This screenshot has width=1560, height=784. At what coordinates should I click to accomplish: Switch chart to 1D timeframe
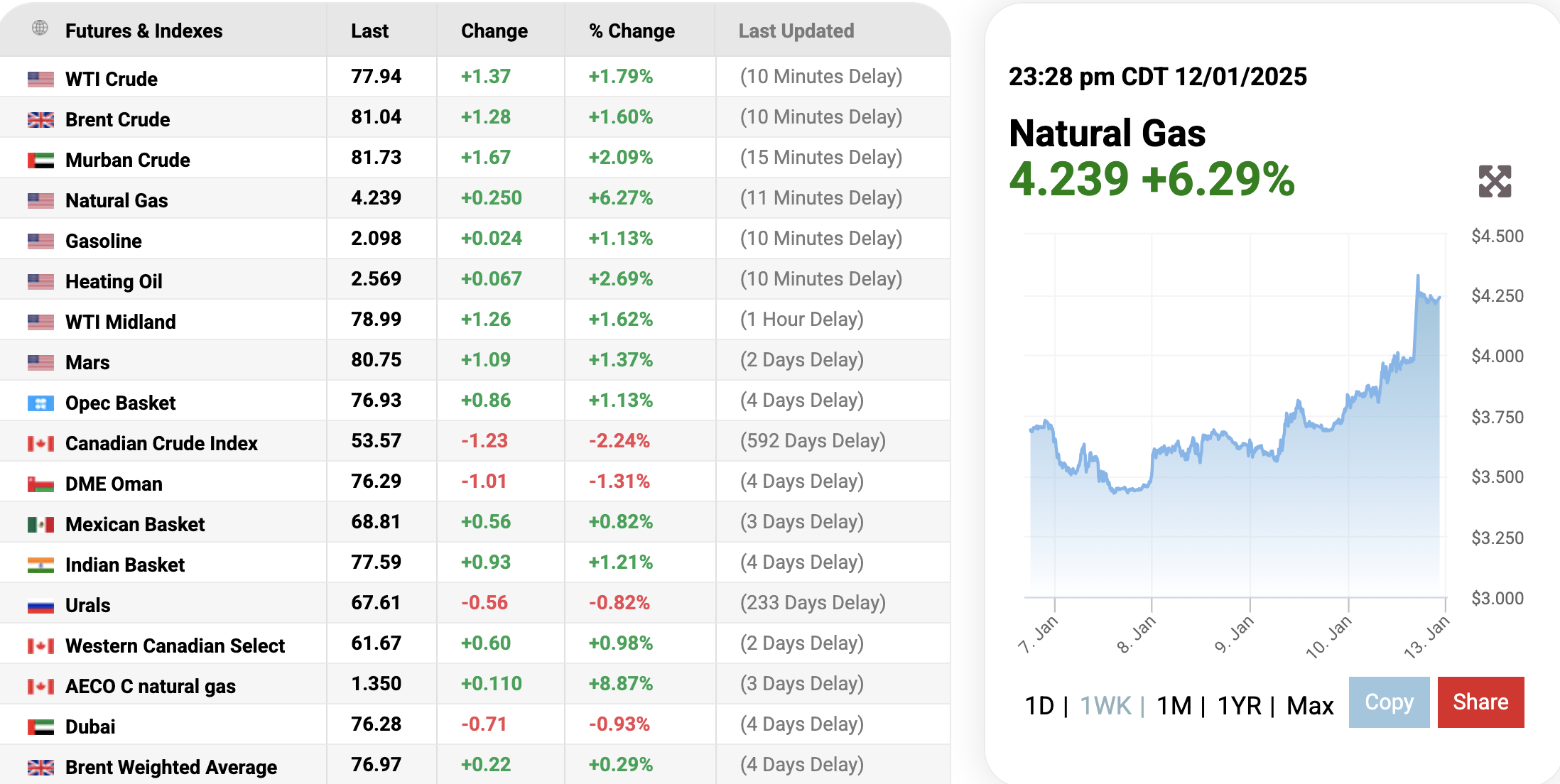1039,706
